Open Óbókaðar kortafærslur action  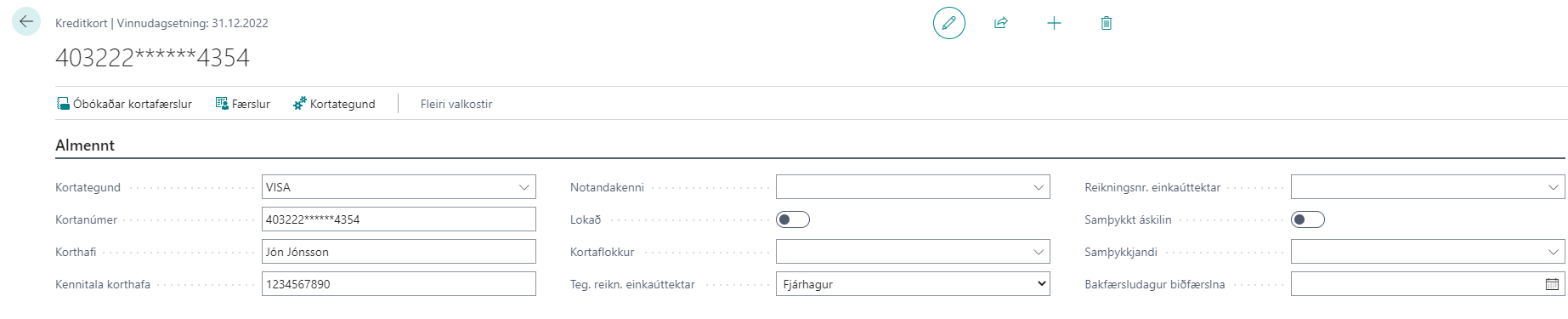[124, 104]
